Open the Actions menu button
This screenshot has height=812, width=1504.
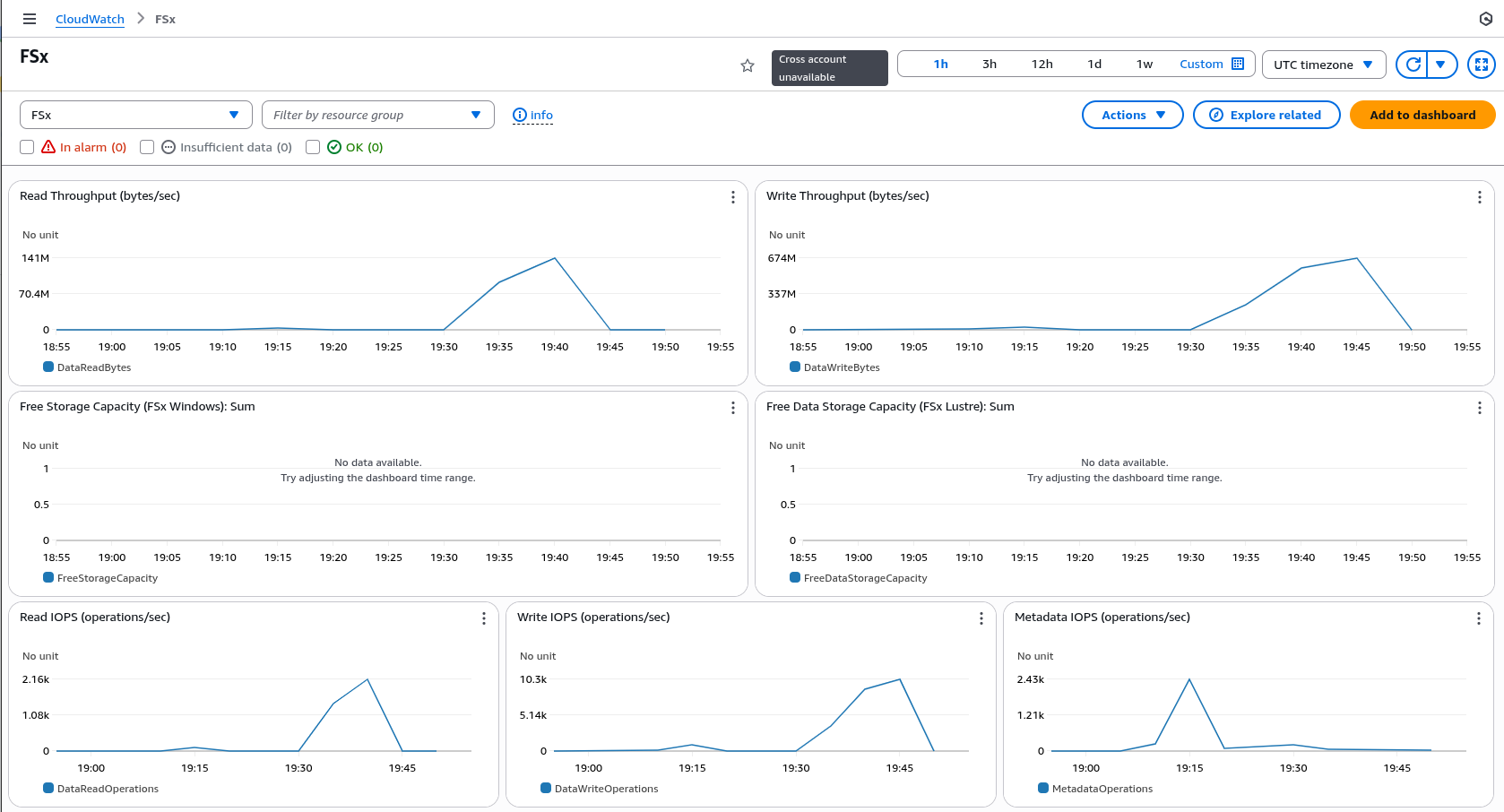pos(1132,115)
